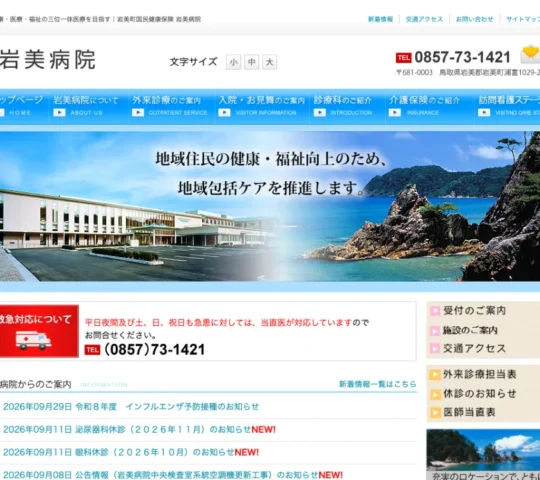The height and width of the screenshot is (480, 540).
Task: Click pink arrow icon beside 施設のご案内
Action: 435,331
